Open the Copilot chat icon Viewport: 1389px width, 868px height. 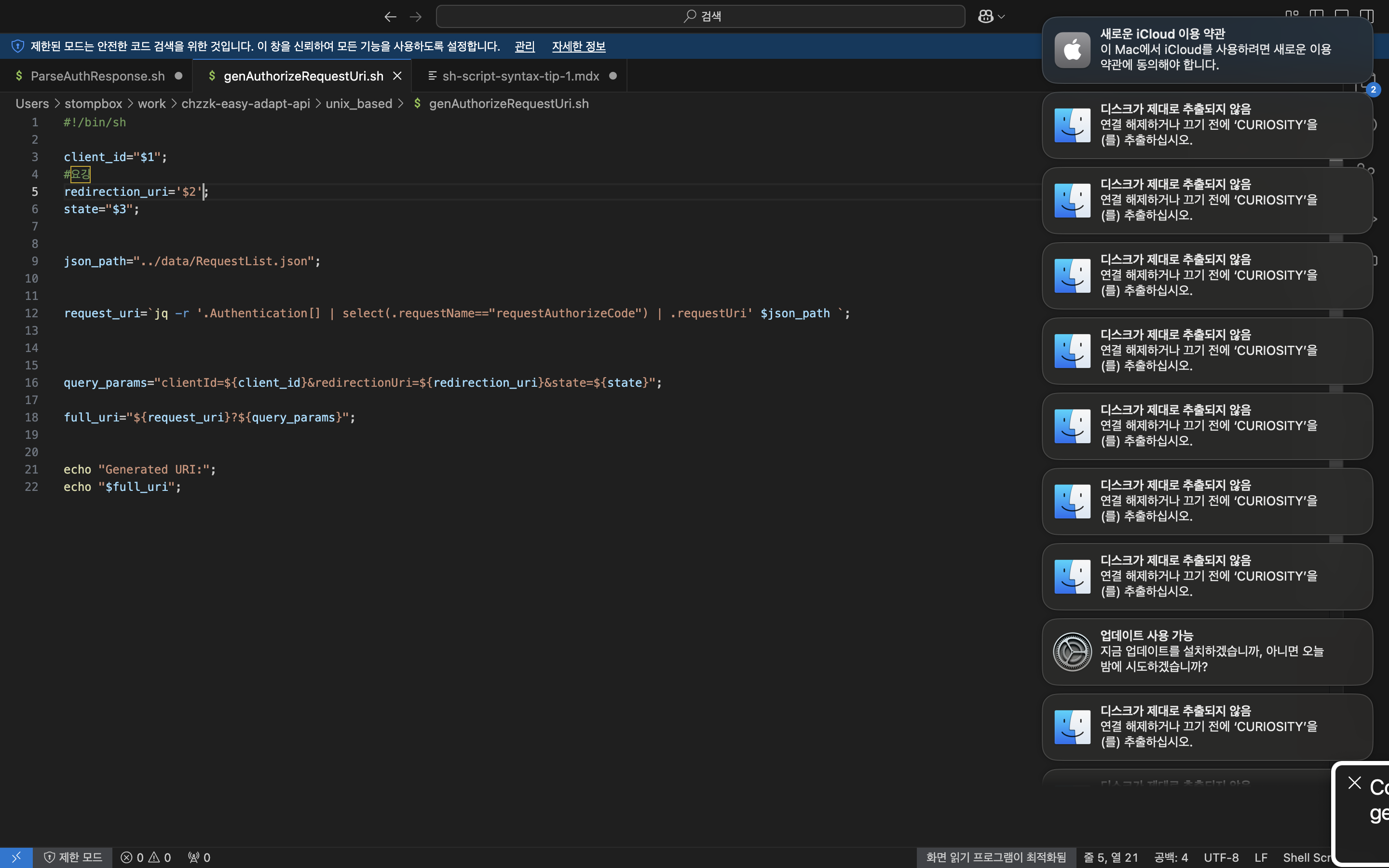pyautogui.click(x=985, y=17)
